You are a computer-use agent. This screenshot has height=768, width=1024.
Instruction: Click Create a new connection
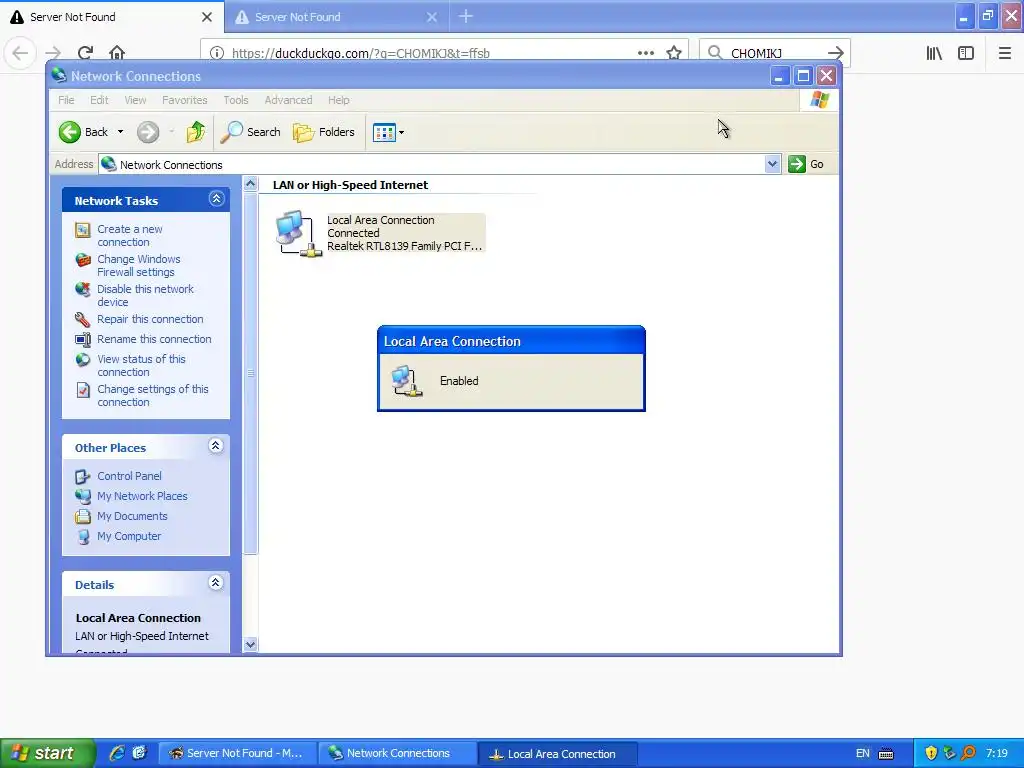(x=130, y=236)
